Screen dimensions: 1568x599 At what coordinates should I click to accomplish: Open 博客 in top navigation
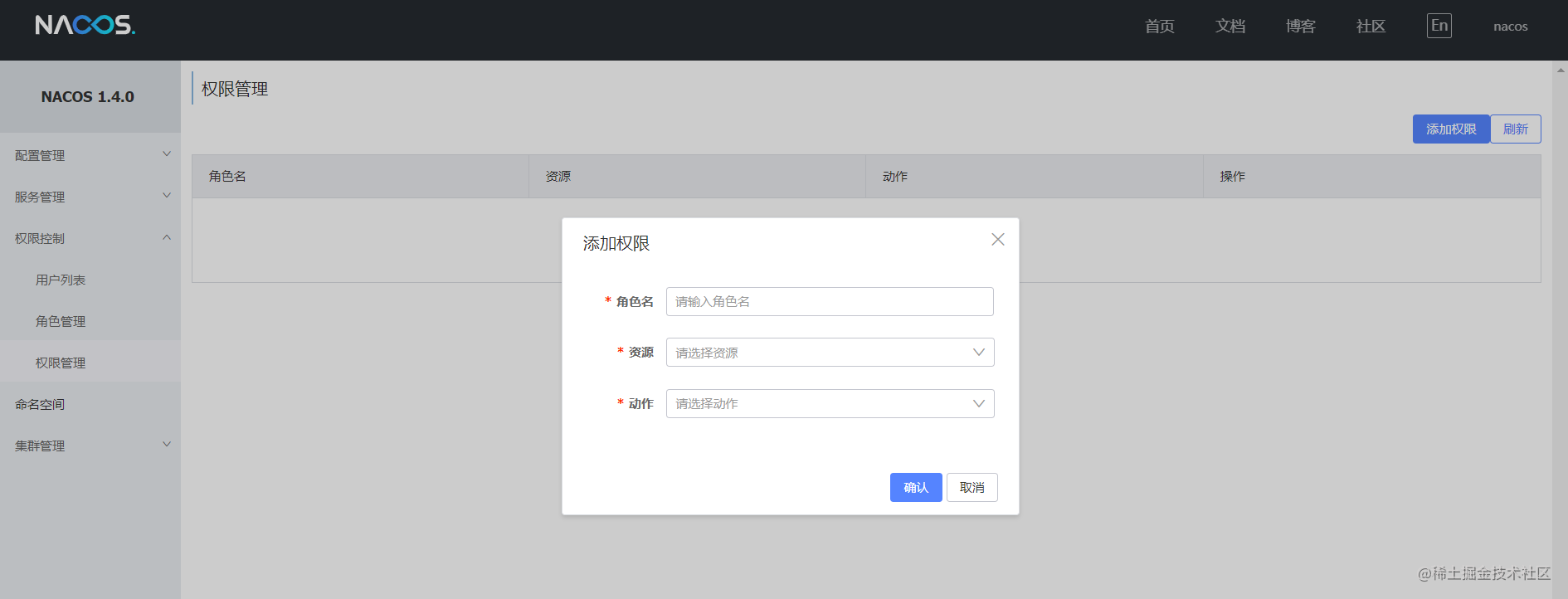pyautogui.click(x=1301, y=27)
